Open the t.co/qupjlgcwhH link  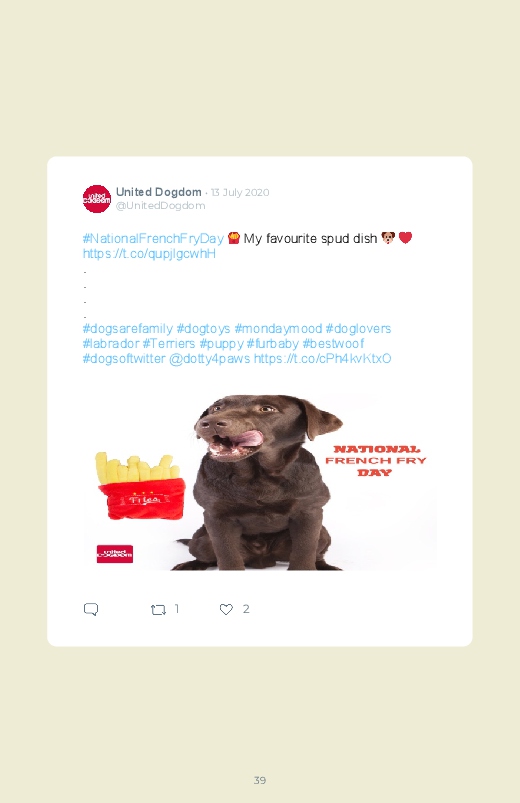tap(149, 254)
